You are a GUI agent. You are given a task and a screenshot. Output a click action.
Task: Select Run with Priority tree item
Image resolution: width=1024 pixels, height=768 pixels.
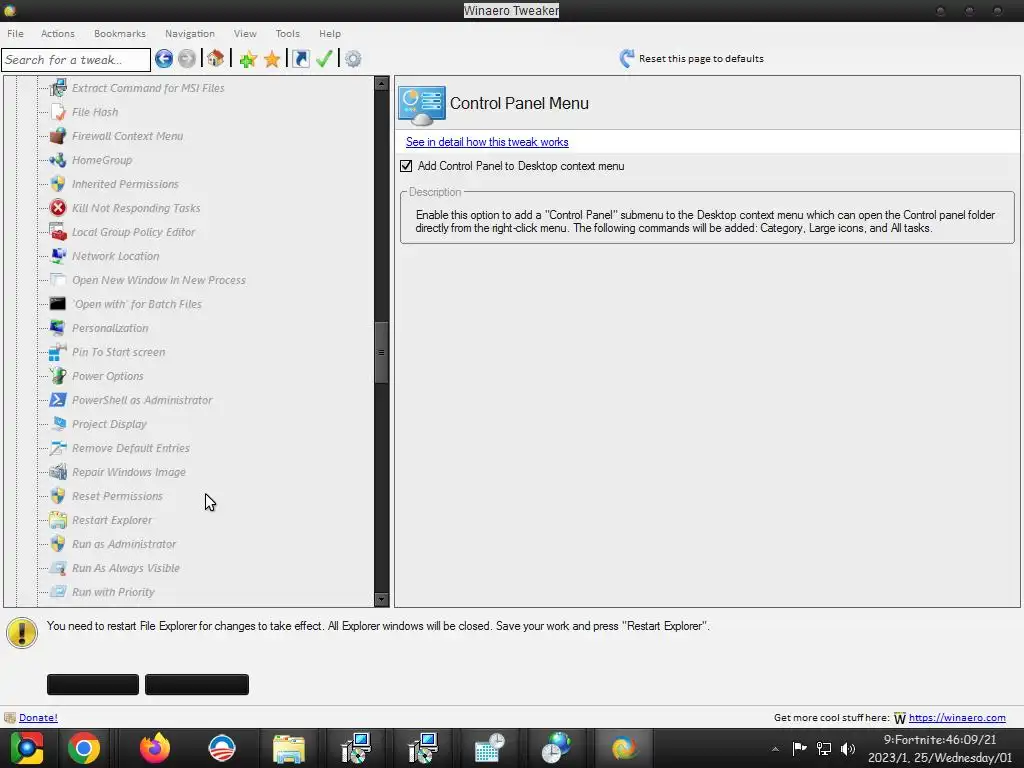113,592
